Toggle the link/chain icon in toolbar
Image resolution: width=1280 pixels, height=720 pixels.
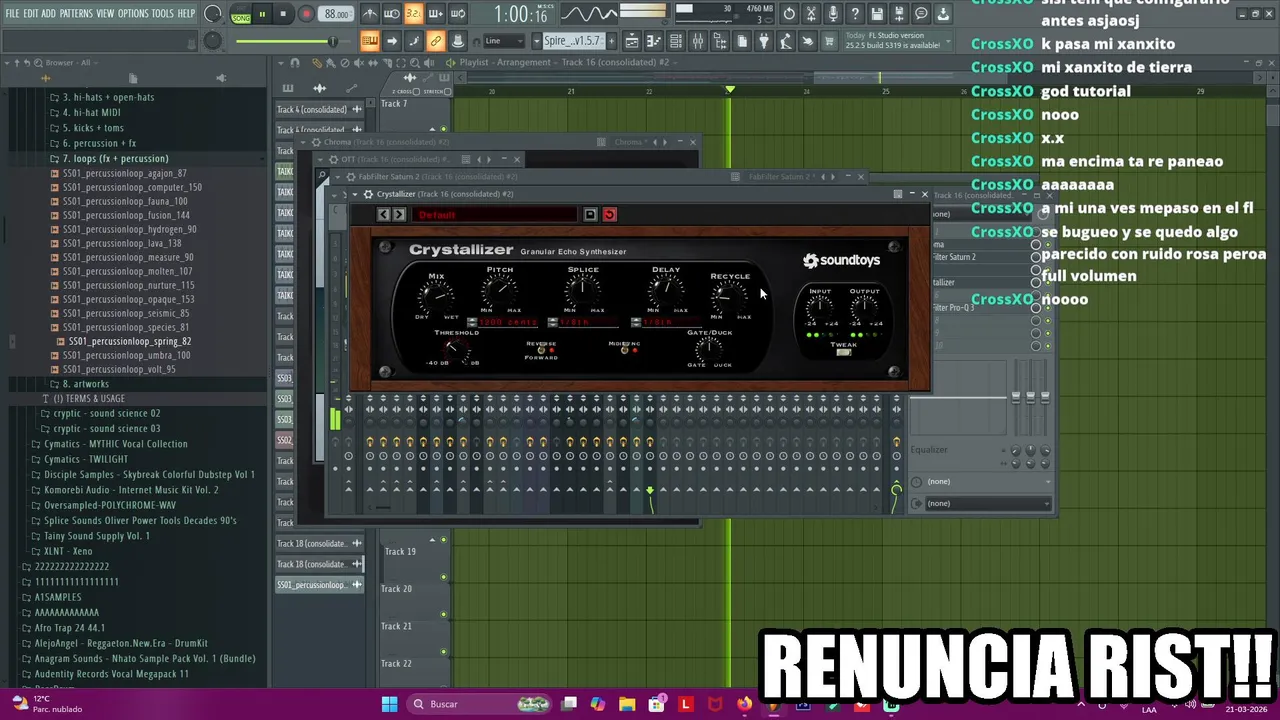tap(436, 41)
